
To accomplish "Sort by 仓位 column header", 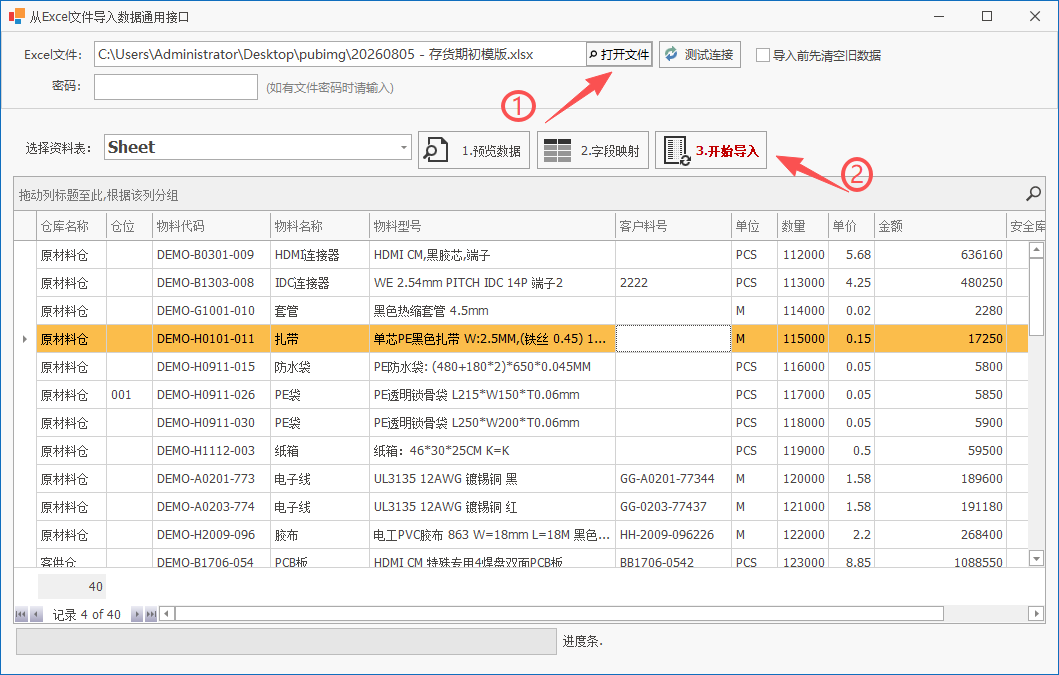I will [130, 226].
